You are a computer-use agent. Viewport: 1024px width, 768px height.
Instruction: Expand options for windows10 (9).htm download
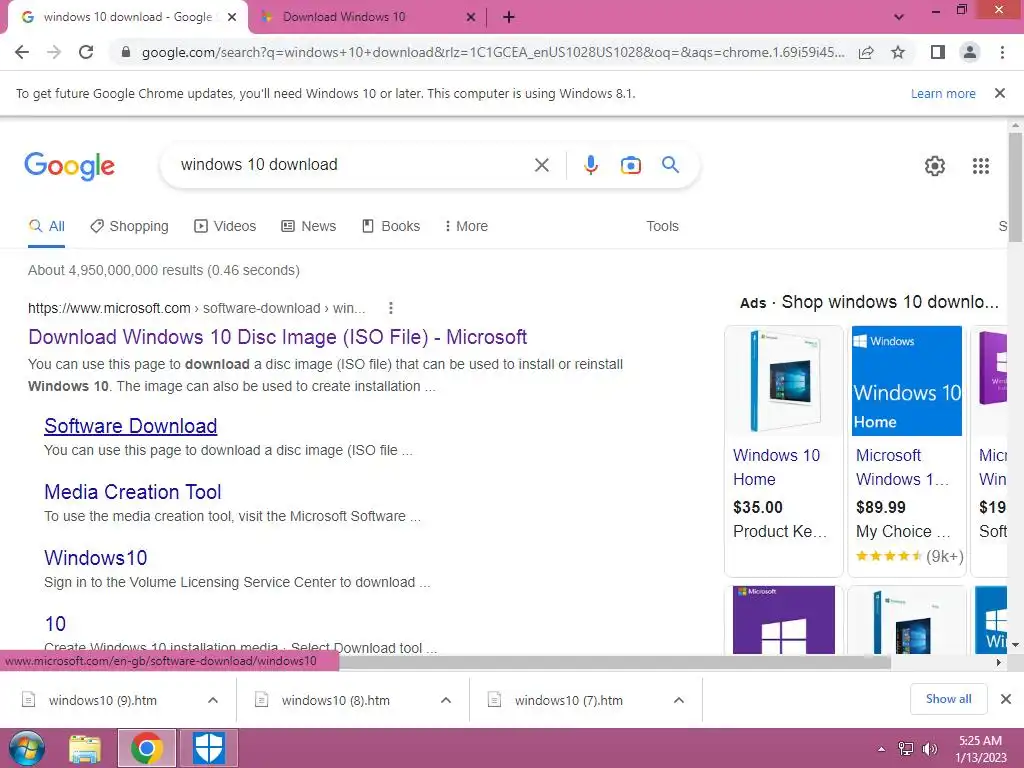tap(213, 700)
